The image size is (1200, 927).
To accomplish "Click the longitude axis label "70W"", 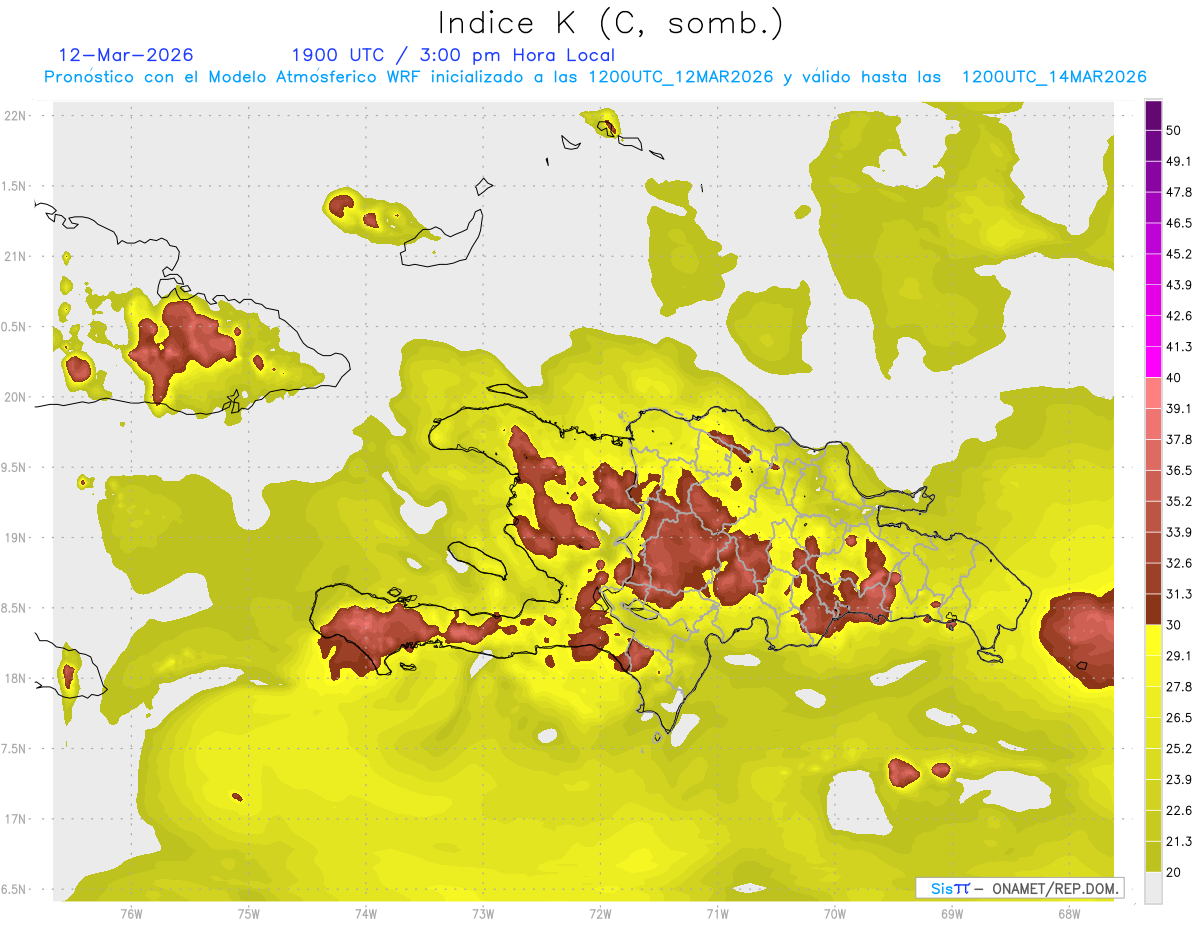I will (834, 913).
